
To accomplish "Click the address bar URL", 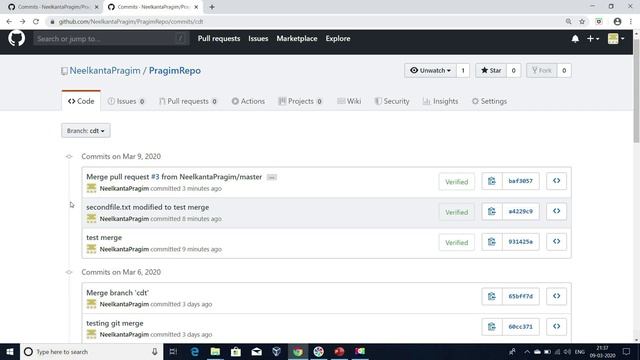I will click(131, 22).
